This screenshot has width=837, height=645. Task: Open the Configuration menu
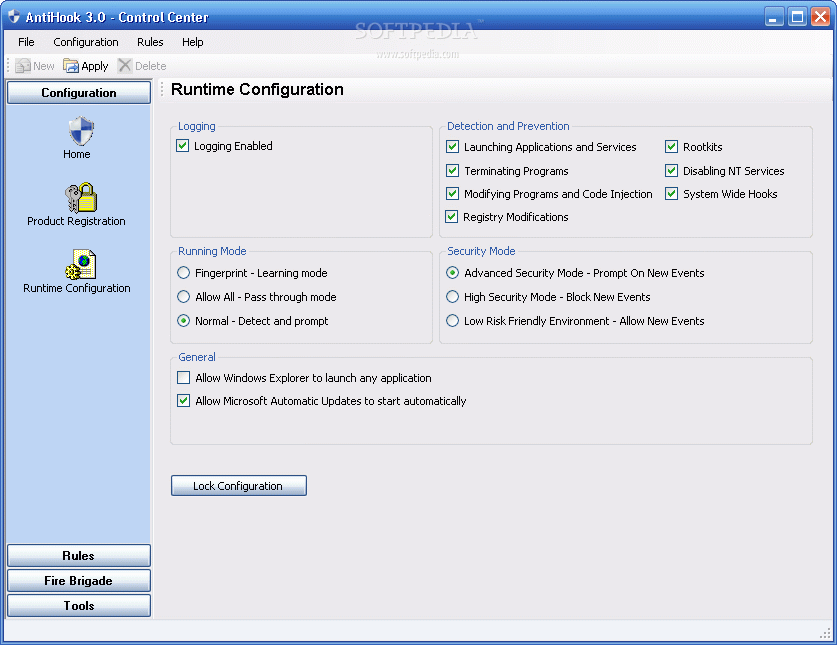(x=86, y=42)
